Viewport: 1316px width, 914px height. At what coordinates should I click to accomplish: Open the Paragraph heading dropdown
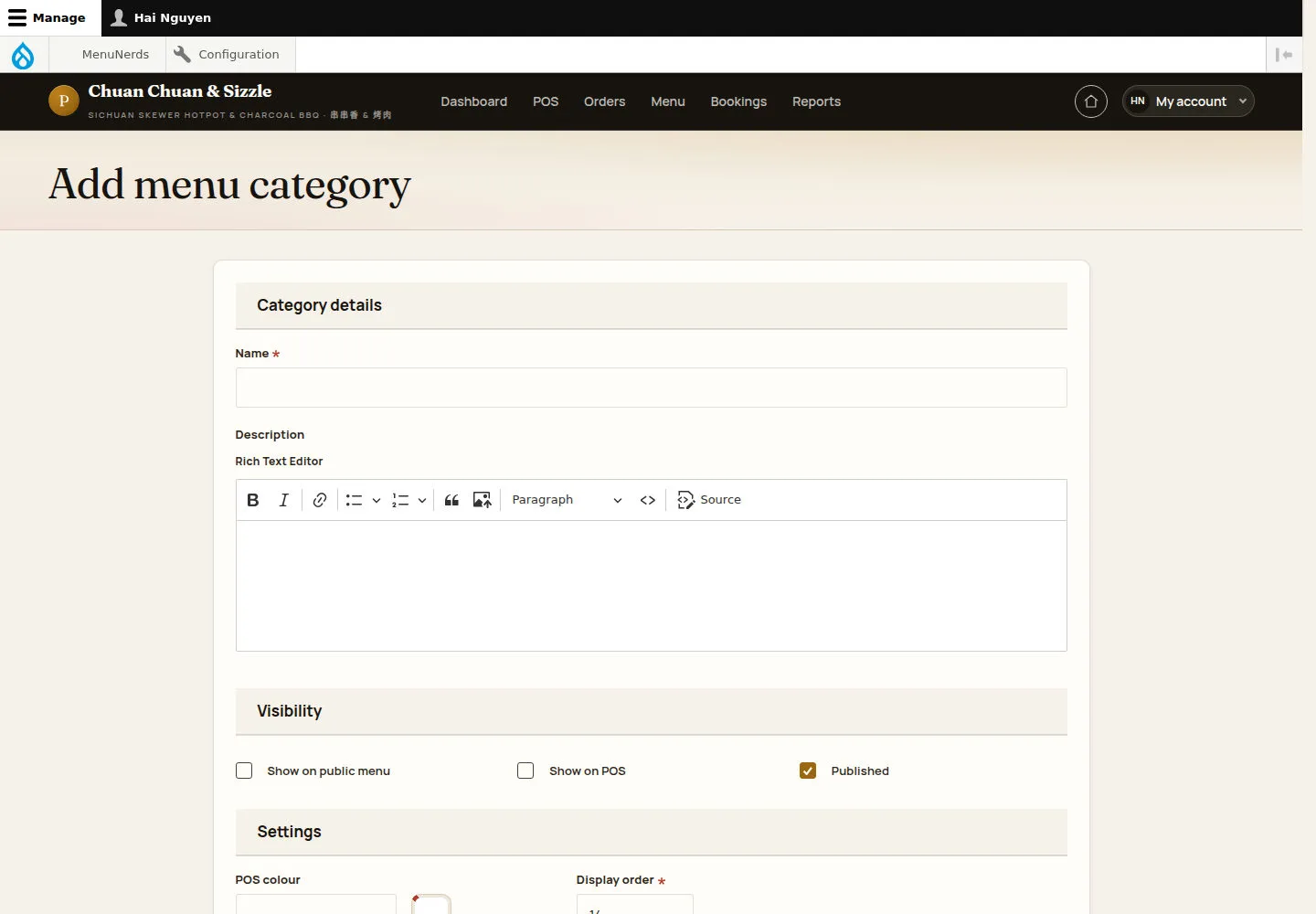click(567, 500)
